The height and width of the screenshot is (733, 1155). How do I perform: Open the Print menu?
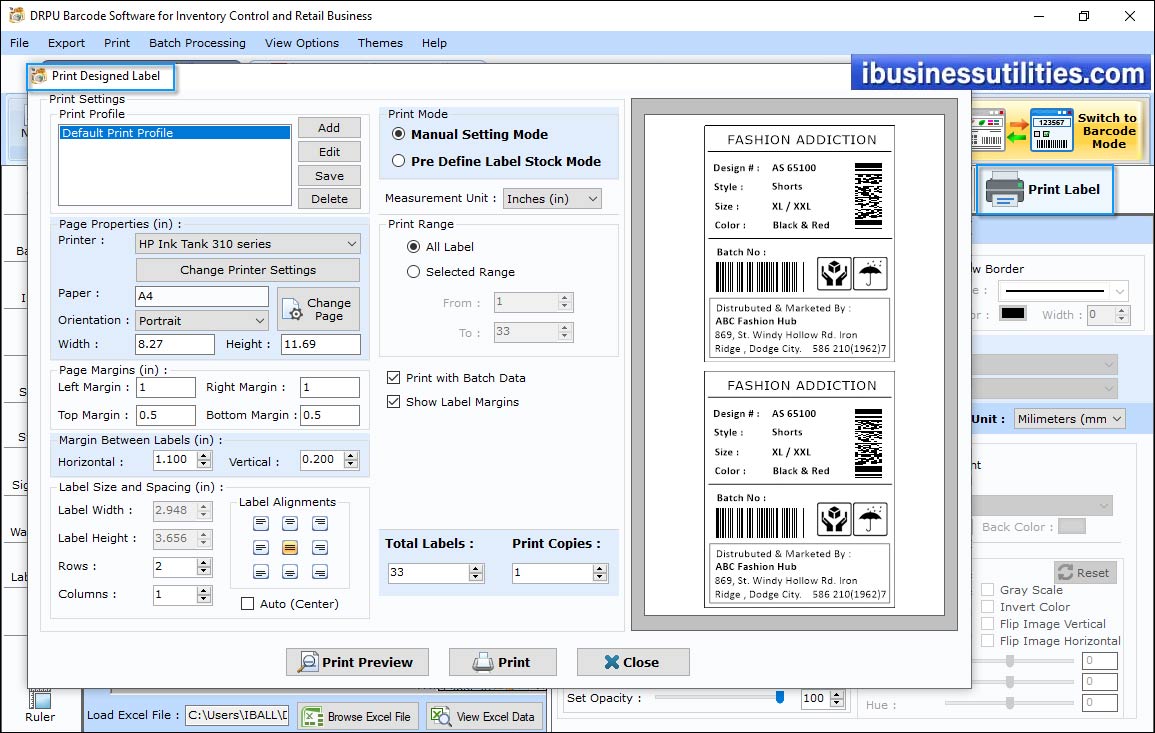(116, 43)
